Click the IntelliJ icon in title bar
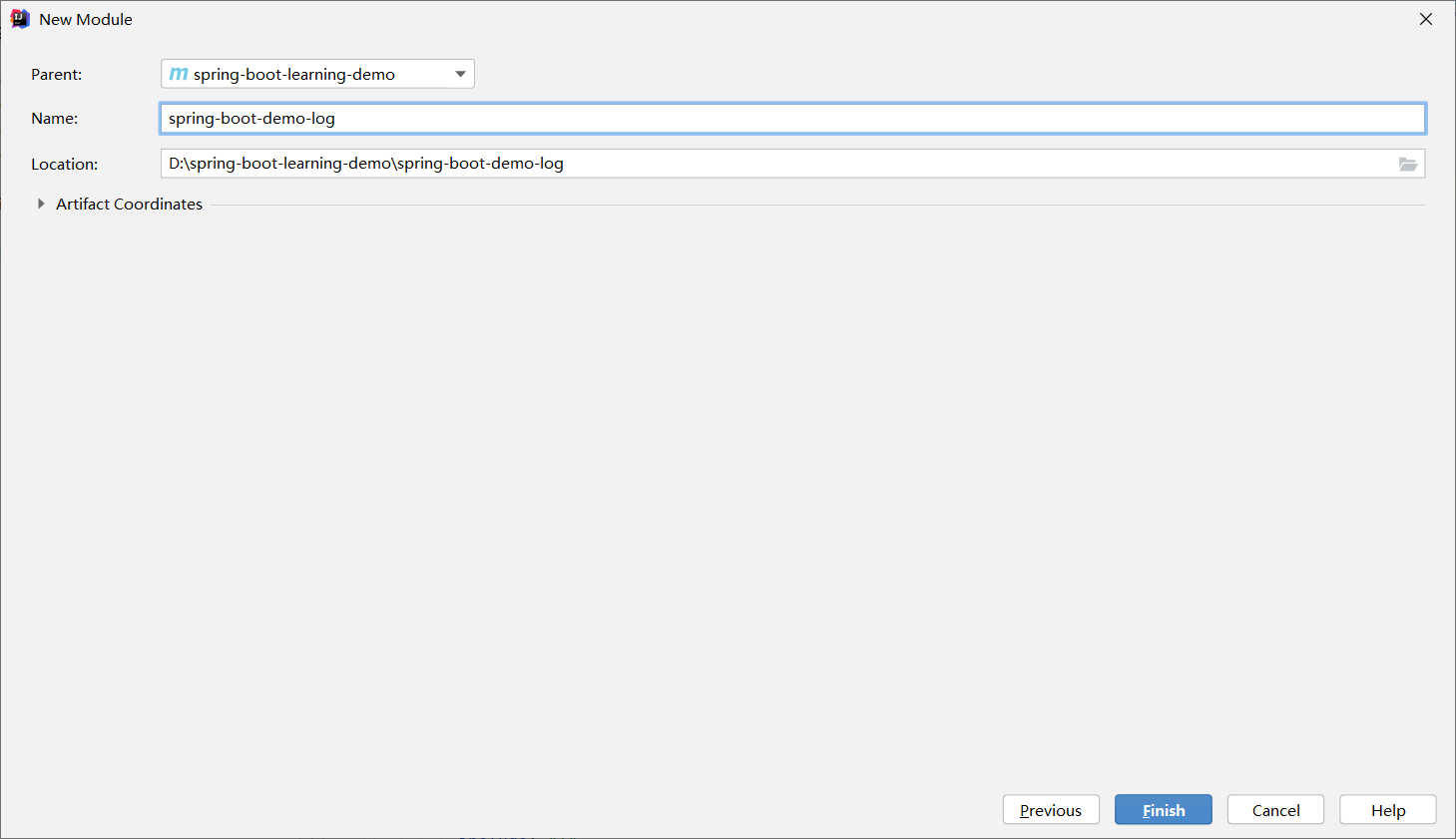 pyautogui.click(x=20, y=19)
